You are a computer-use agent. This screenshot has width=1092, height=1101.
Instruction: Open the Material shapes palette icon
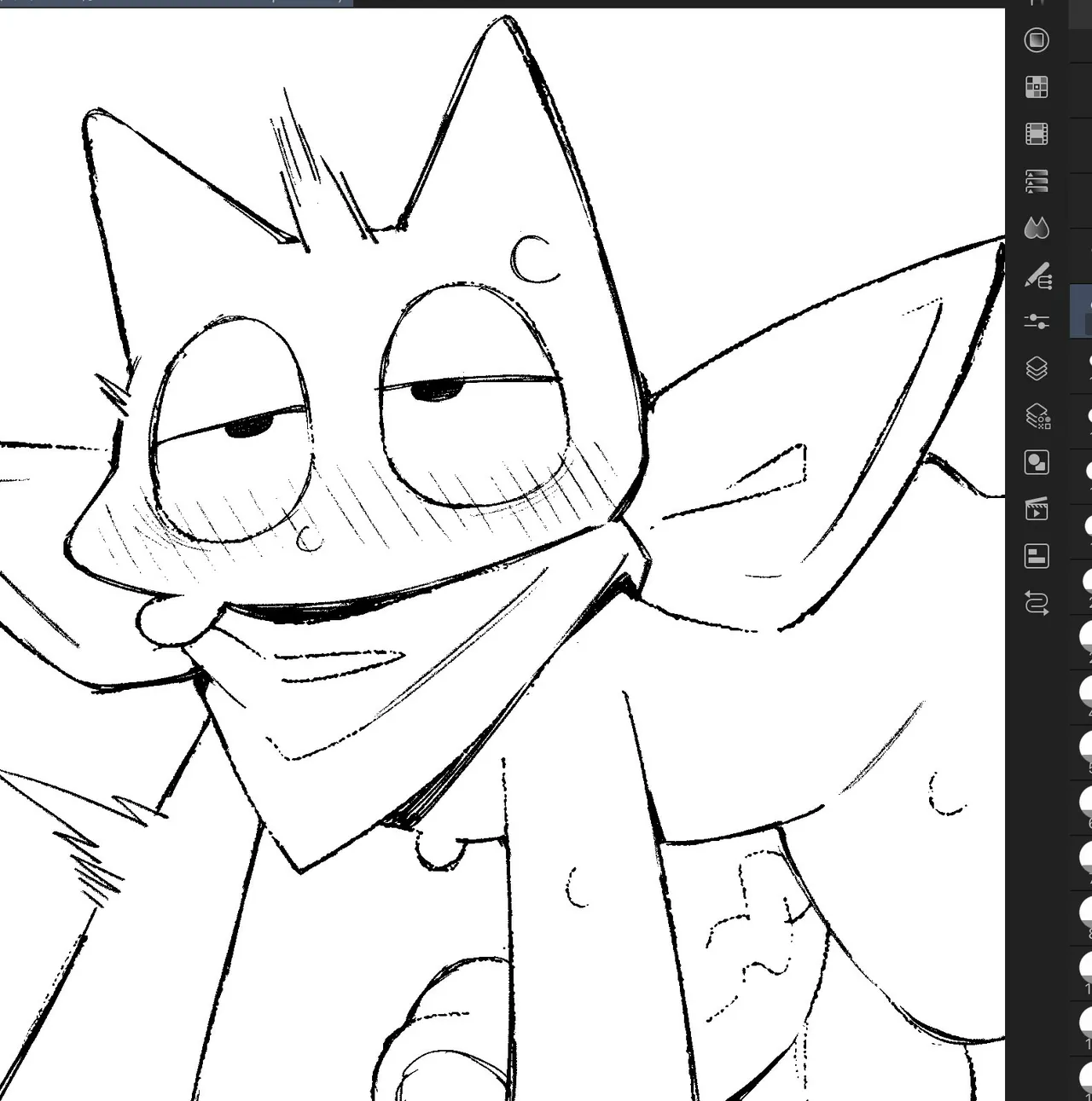click(x=1037, y=462)
